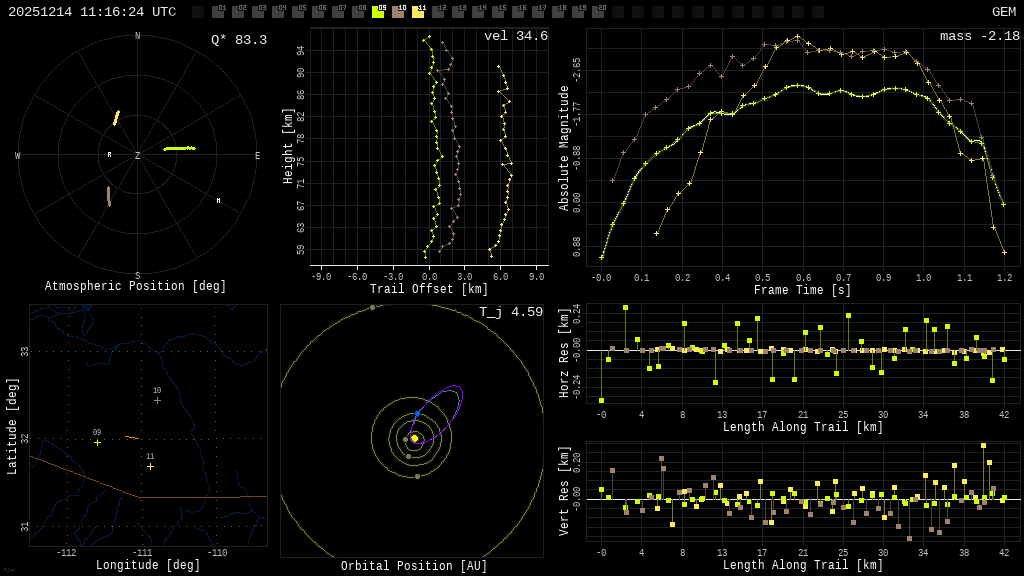Click the yellow Sun in orbital plot
The width and height of the screenshot is (1024, 576).
(x=414, y=438)
